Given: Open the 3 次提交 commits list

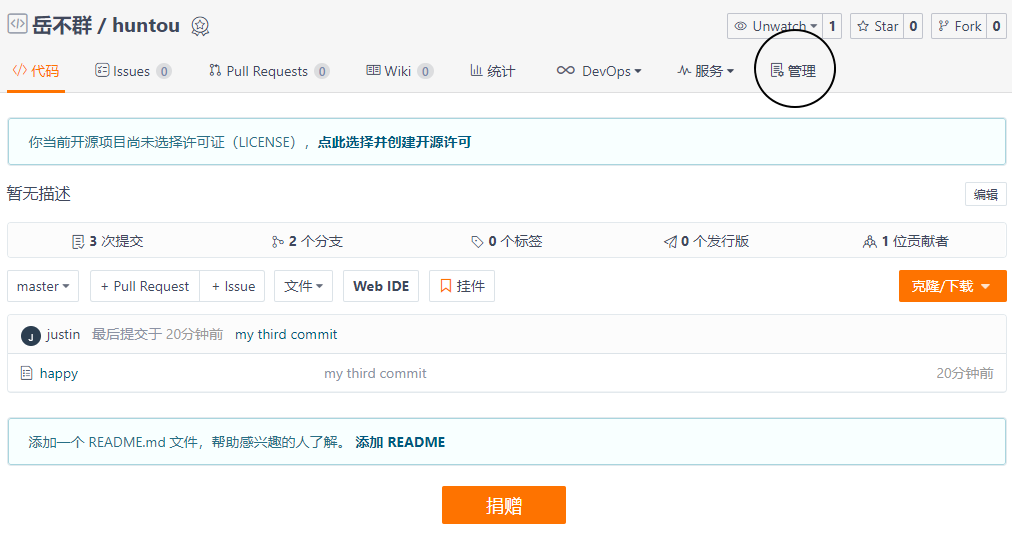Looking at the screenshot, I should click(108, 241).
